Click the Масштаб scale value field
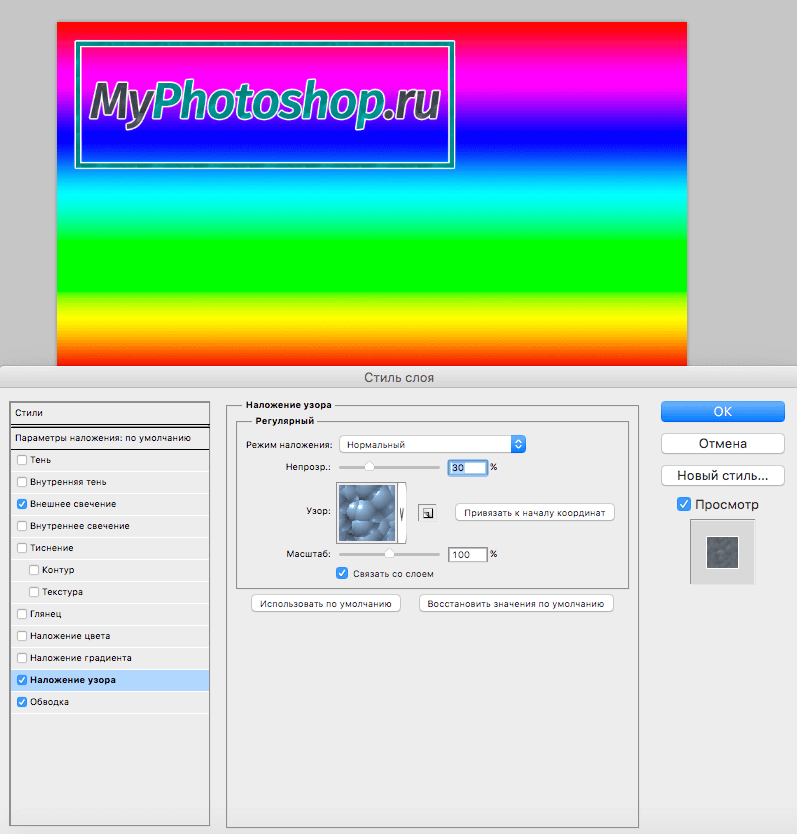Viewport: 797px width, 834px height. (468, 554)
